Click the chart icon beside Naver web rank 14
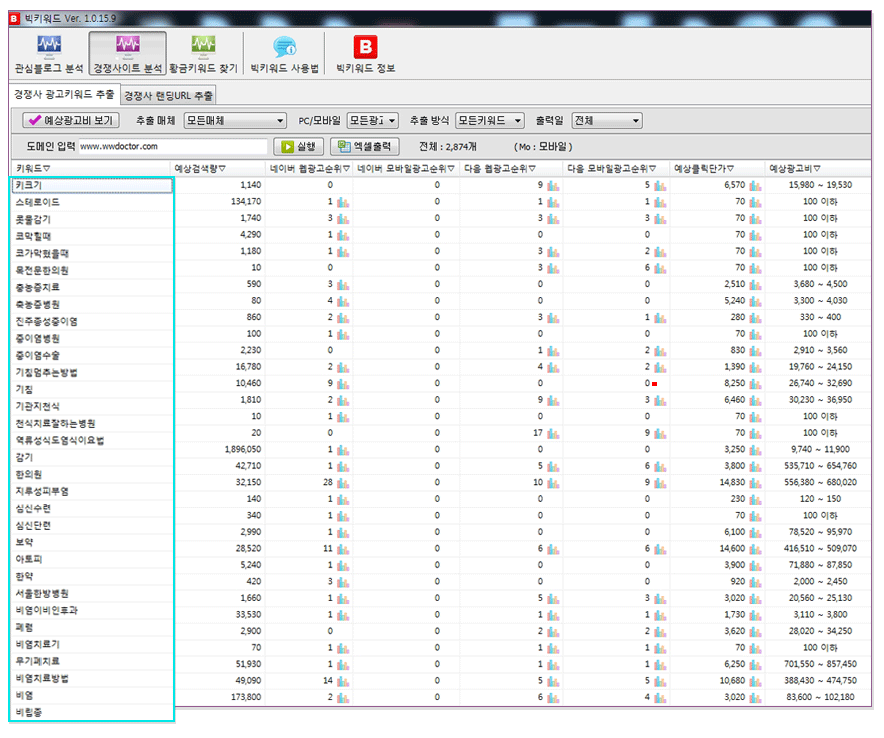884x738 pixels. click(x=343, y=681)
